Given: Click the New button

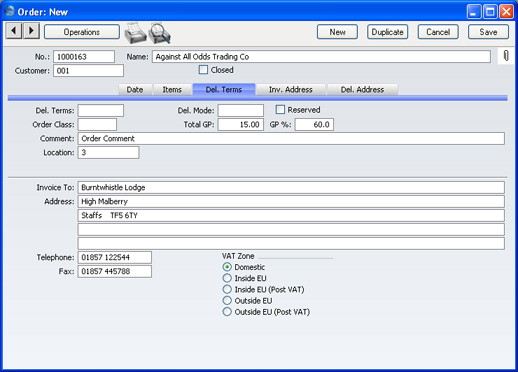Looking at the screenshot, I should coord(337,32).
